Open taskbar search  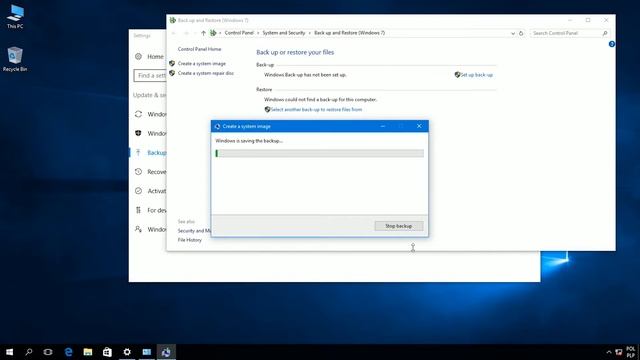tap(29, 352)
